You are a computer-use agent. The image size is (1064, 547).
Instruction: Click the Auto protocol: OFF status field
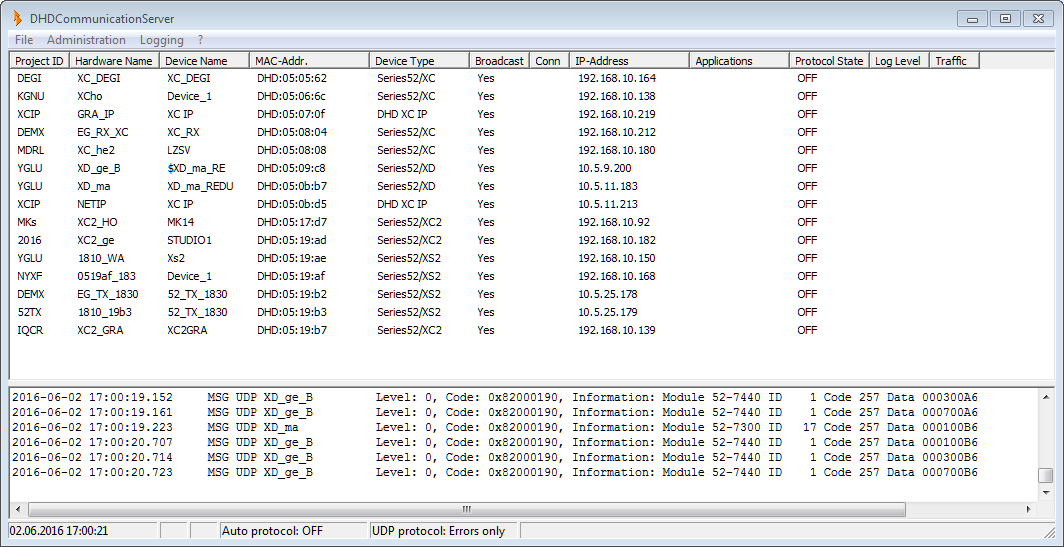(x=292, y=531)
